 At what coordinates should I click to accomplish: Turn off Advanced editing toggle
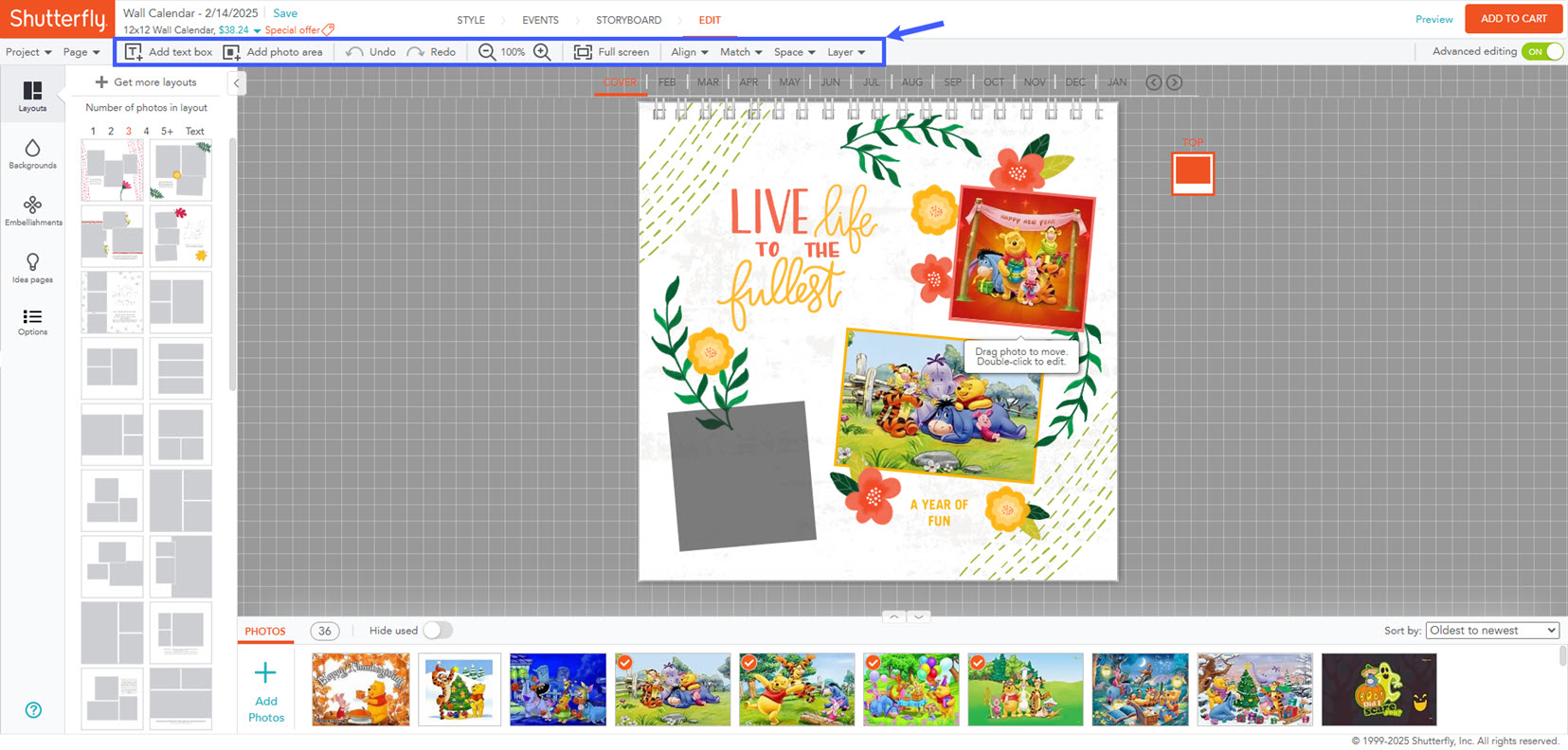1541,52
